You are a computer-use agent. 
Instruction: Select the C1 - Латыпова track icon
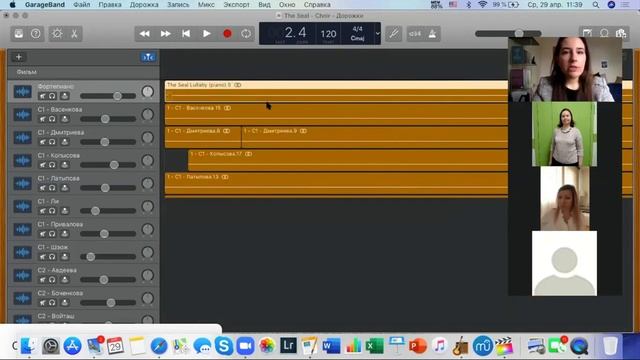coord(22,184)
